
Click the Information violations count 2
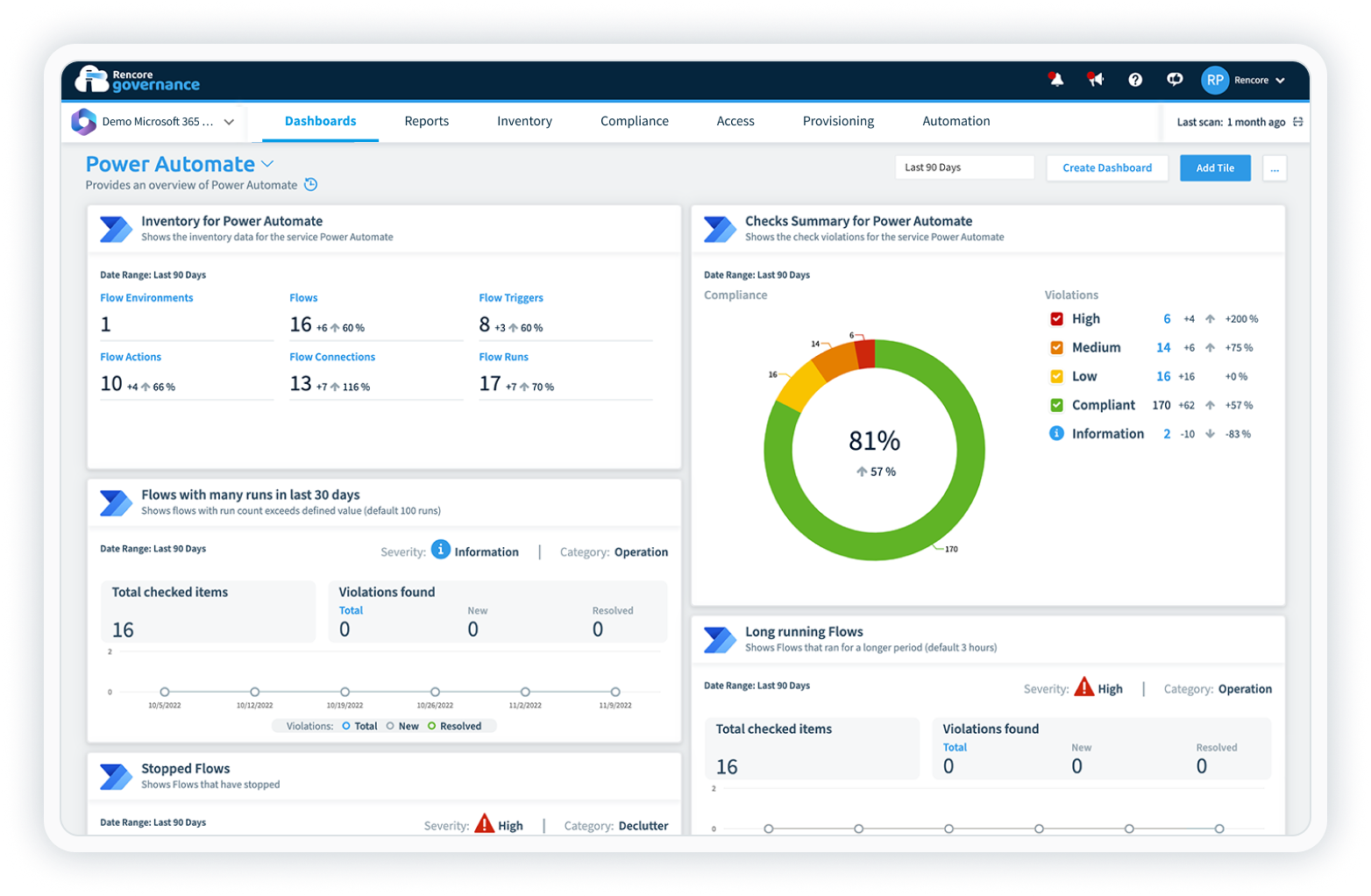[1167, 434]
